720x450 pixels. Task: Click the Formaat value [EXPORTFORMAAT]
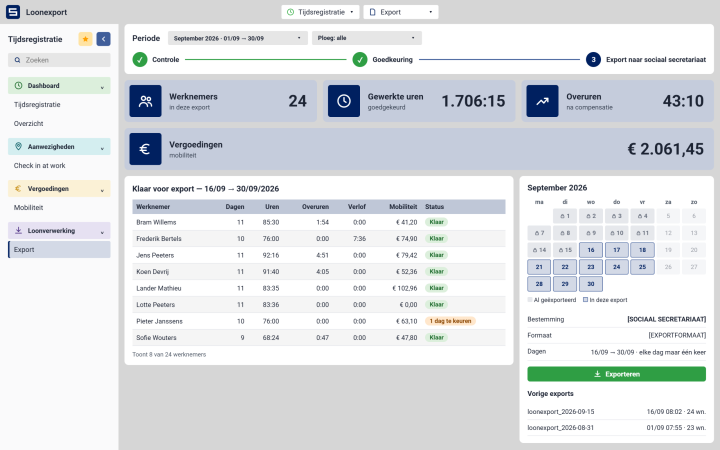[677, 335]
